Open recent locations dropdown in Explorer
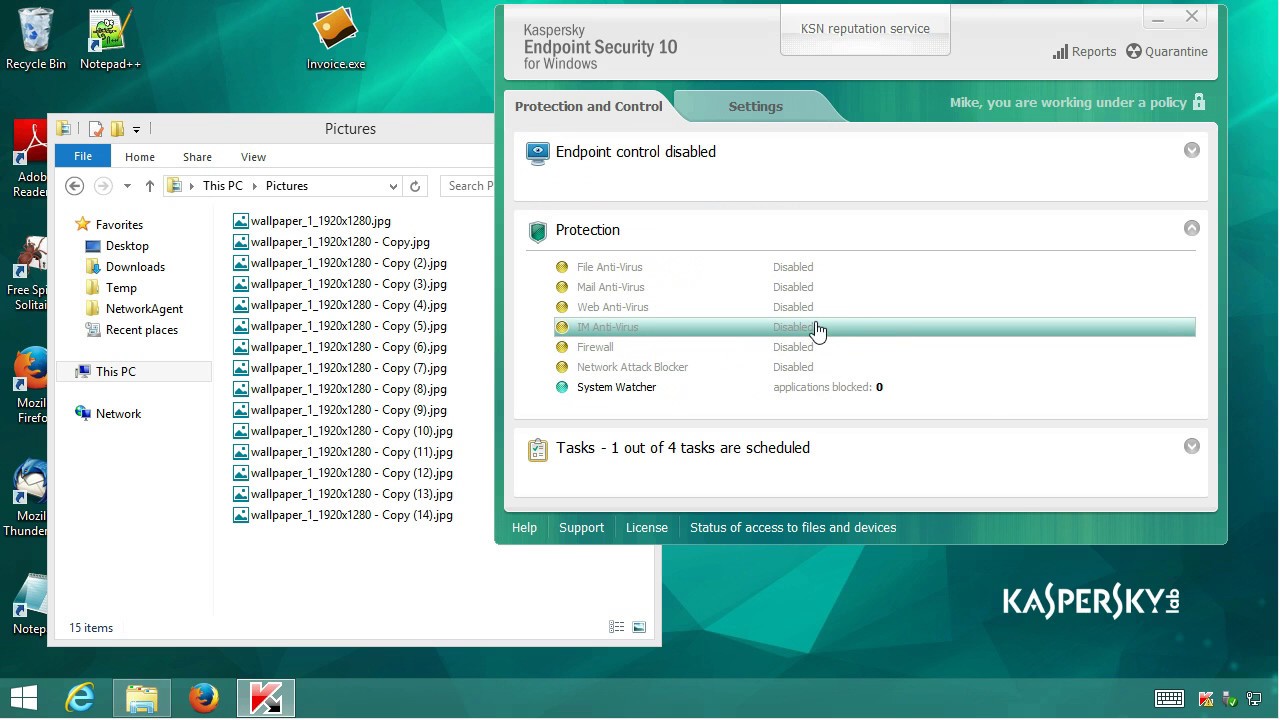The width and height of the screenshot is (1280, 720). pos(127,186)
